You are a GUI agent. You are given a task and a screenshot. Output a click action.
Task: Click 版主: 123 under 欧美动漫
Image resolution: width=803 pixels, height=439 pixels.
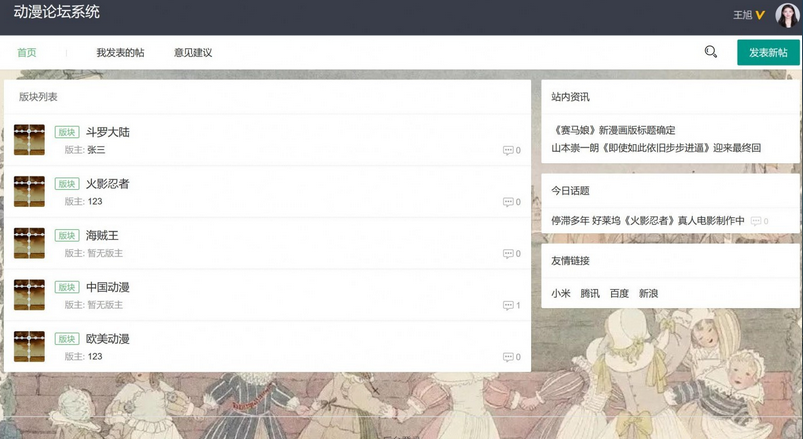click(x=83, y=357)
